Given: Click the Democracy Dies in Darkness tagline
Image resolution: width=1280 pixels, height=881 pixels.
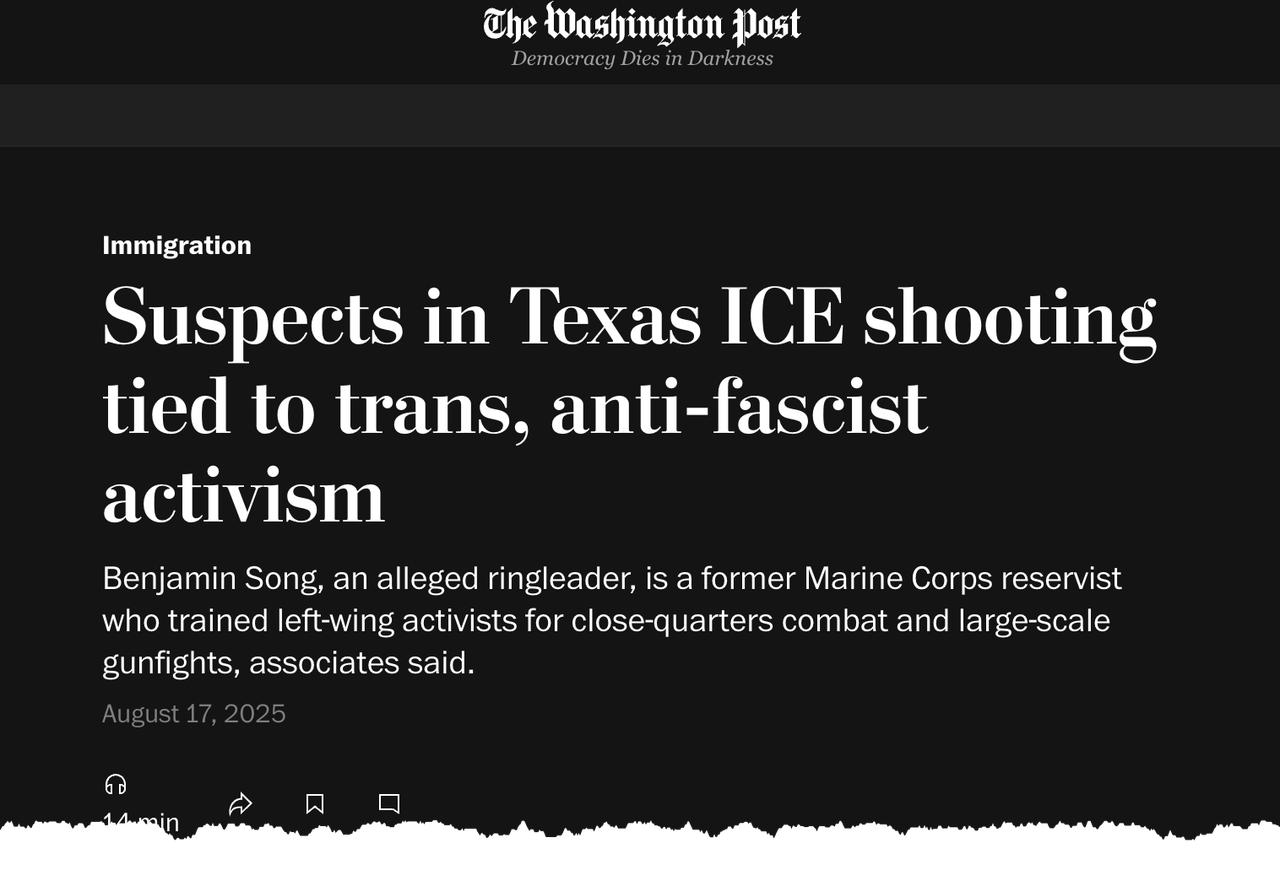Looking at the screenshot, I should point(642,58).
